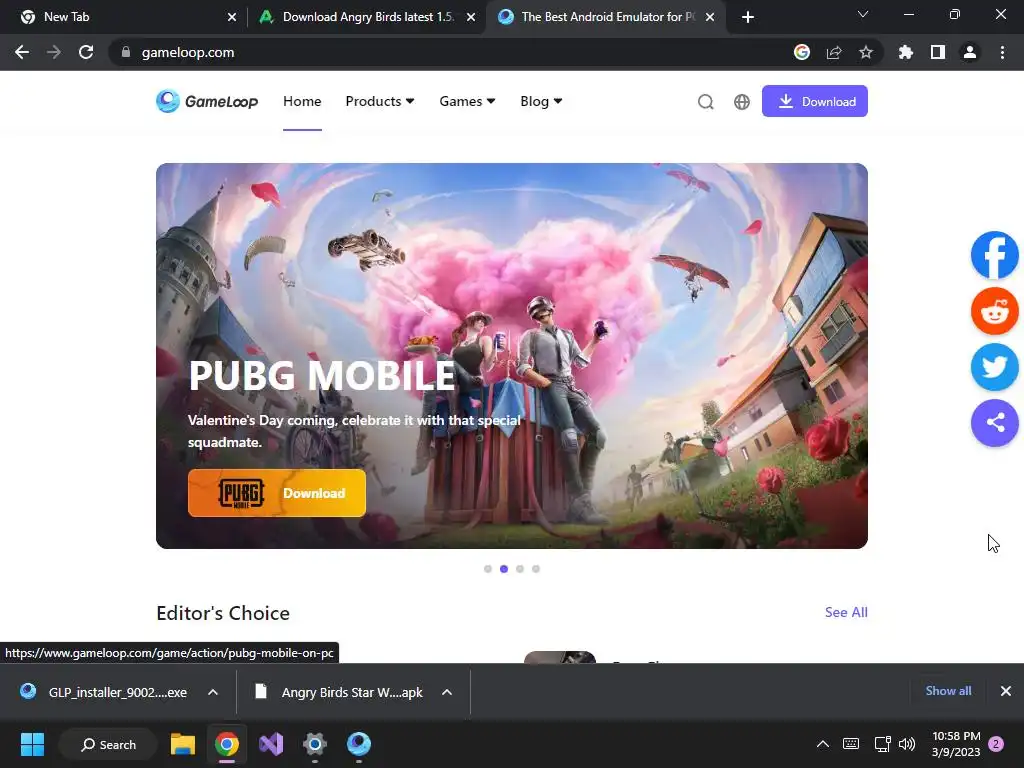Open Windows Start menu
This screenshot has height=768, width=1024.
point(32,744)
